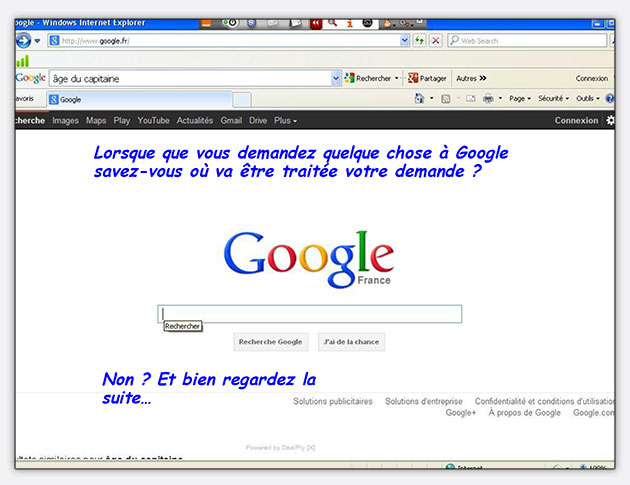This screenshot has width=630, height=485.
Task: Click the printer icon
Action: pyautogui.click(x=488, y=98)
